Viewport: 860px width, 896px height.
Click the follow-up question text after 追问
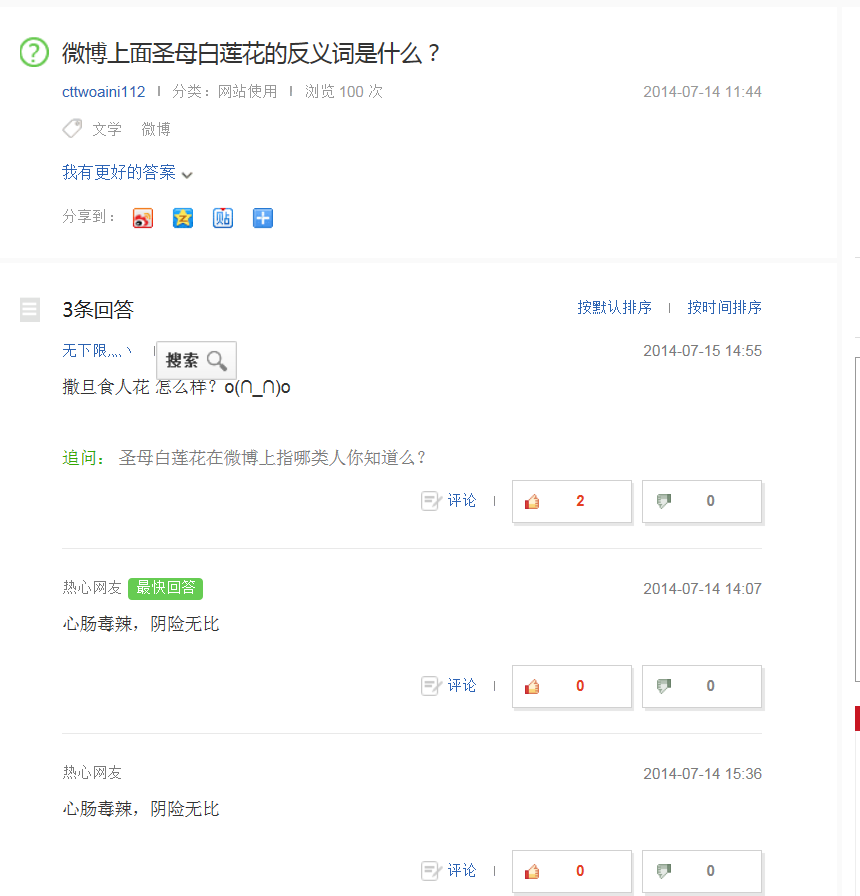pos(272,458)
